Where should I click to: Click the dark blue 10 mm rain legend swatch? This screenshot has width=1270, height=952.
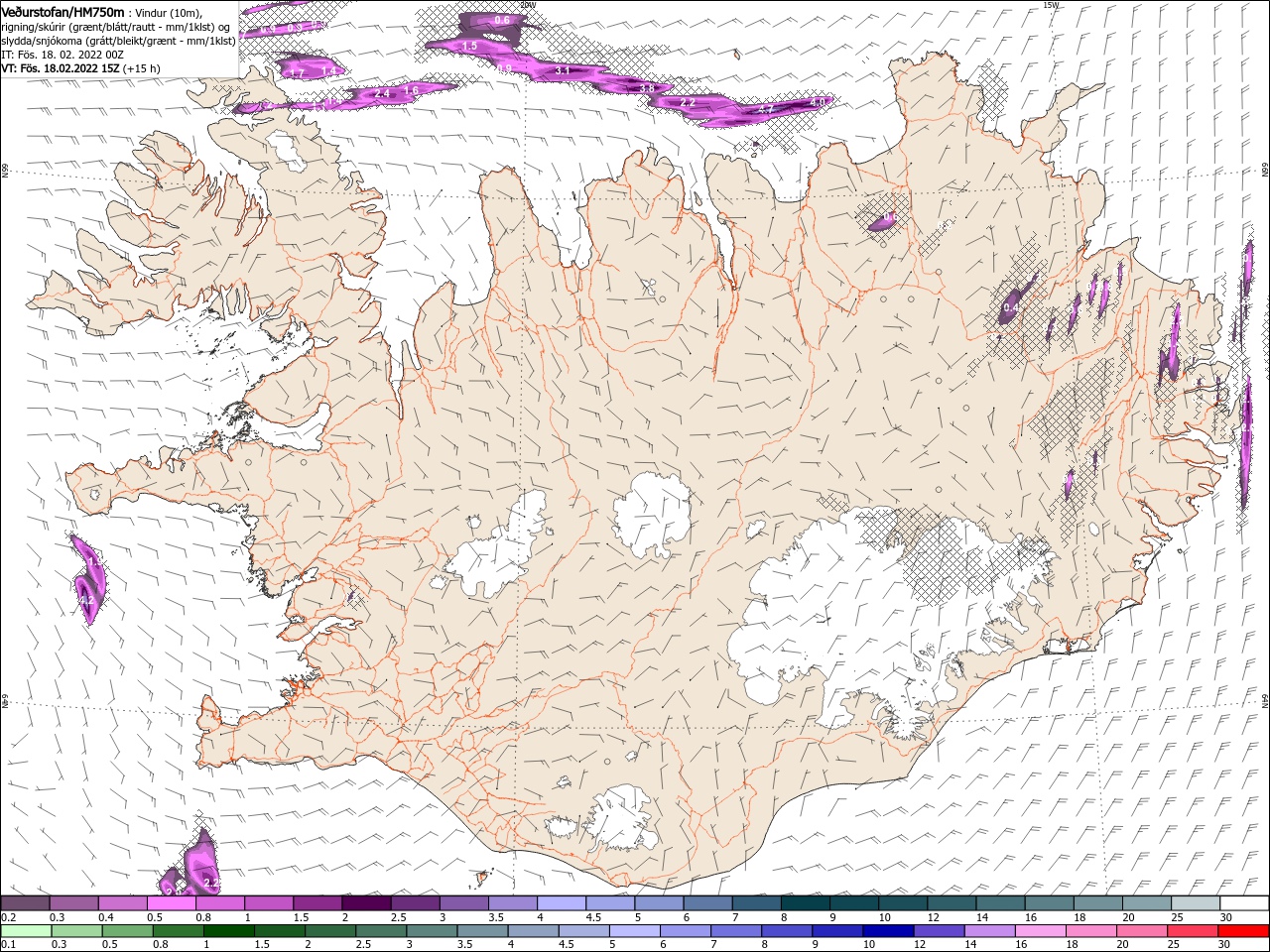(886, 931)
